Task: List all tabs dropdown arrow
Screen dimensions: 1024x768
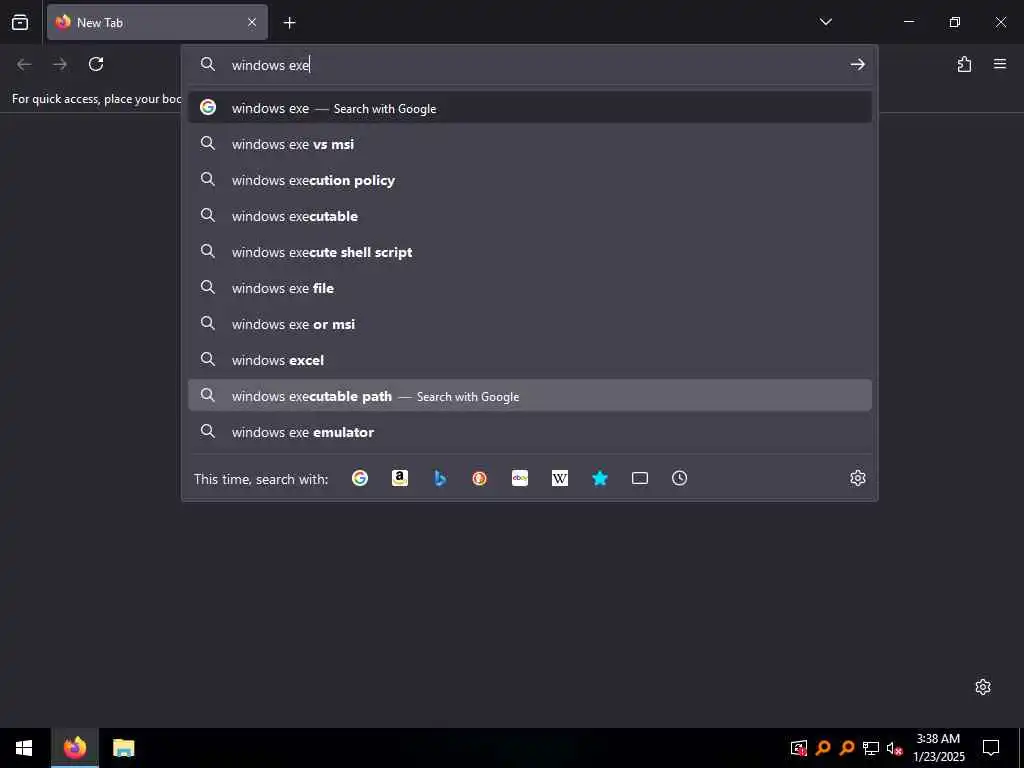Action: (x=825, y=22)
